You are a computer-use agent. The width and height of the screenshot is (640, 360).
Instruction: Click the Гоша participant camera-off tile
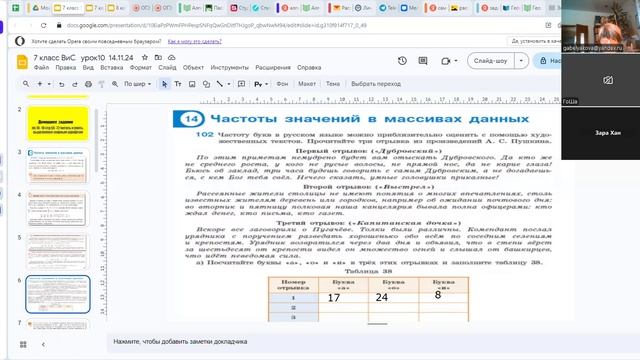coord(600,80)
